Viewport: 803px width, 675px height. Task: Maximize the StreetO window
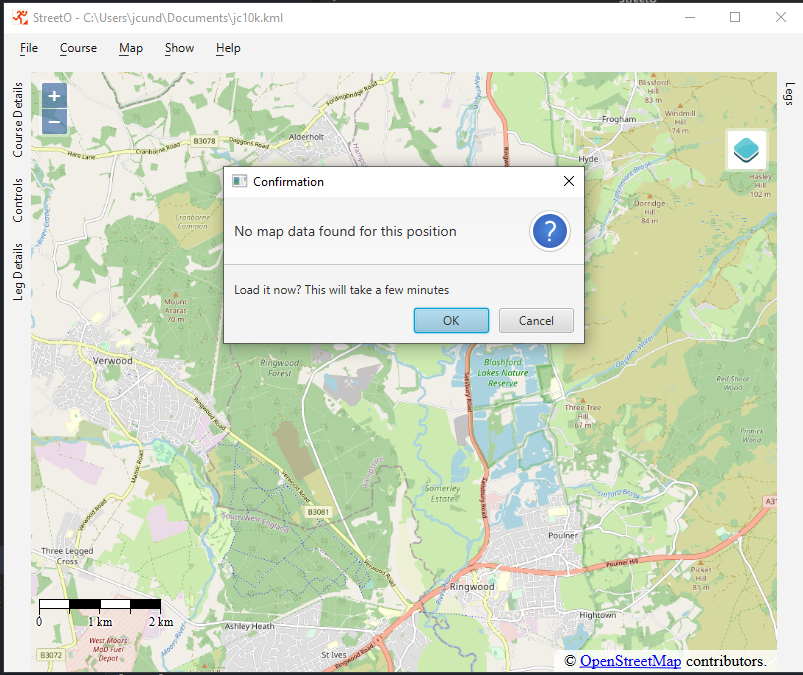735,17
